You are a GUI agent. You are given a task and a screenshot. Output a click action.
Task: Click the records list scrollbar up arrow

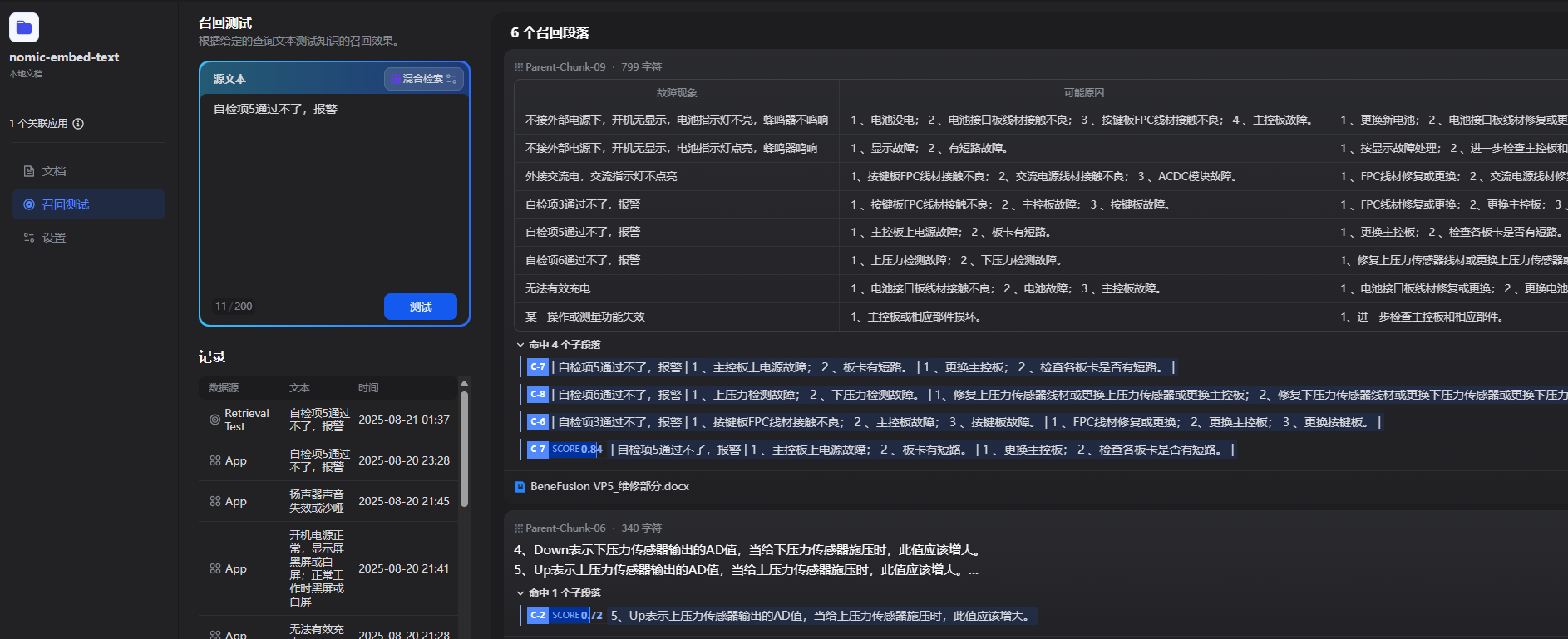pyautogui.click(x=464, y=383)
